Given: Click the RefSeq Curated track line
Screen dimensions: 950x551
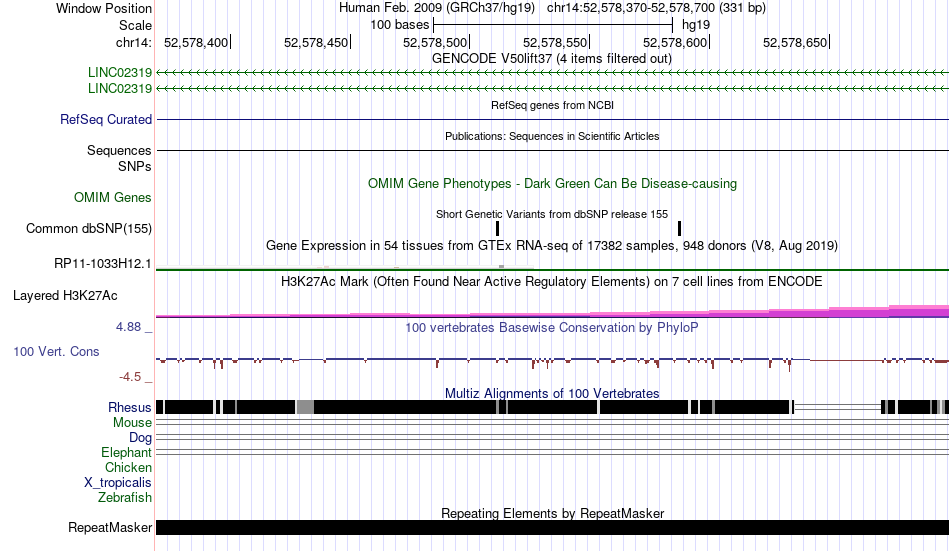Looking at the screenshot, I should click(x=553, y=119).
